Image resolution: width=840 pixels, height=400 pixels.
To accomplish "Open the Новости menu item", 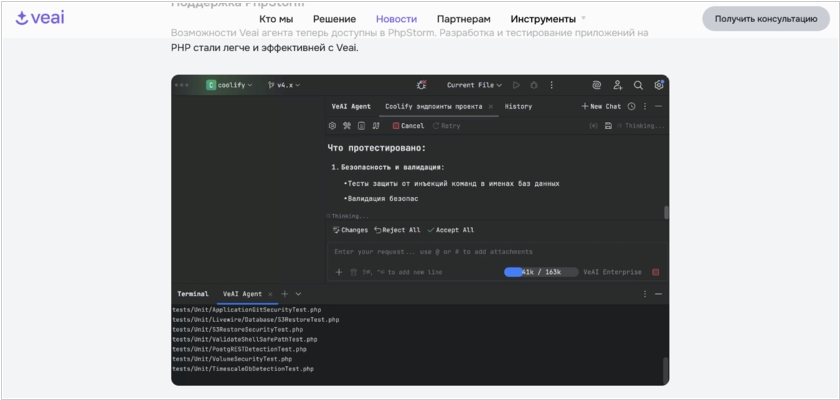I will 396,19.
